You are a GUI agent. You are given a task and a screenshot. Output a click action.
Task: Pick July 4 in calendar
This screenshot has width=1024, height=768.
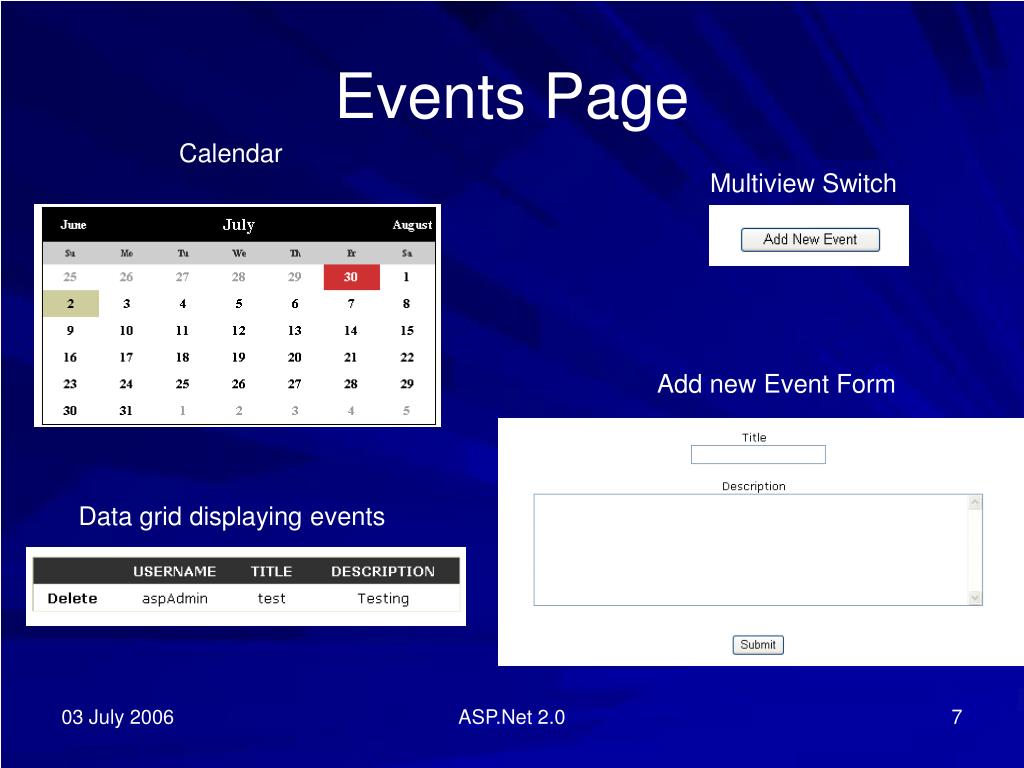tap(183, 304)
